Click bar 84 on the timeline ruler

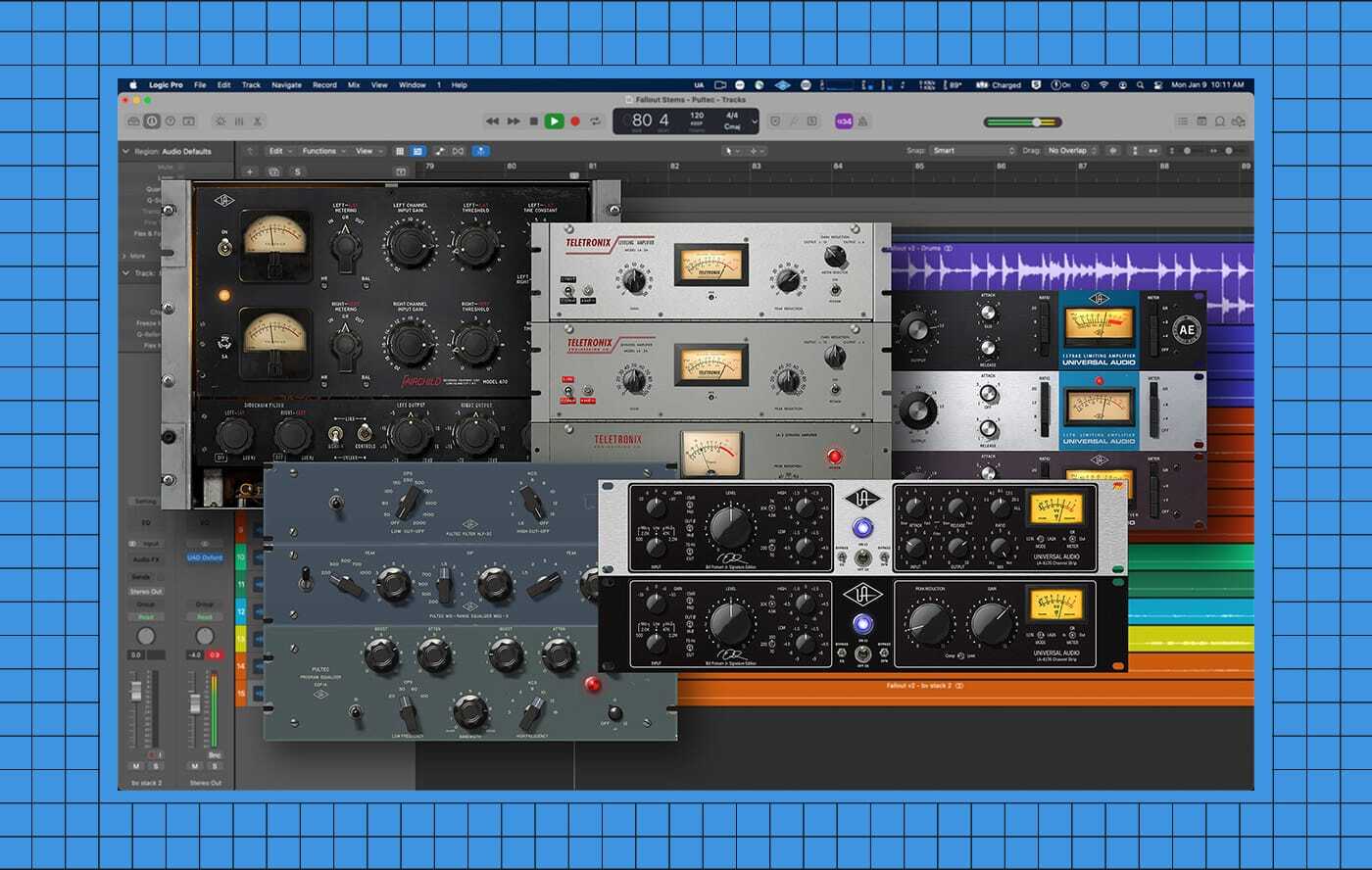coord(839,167)
